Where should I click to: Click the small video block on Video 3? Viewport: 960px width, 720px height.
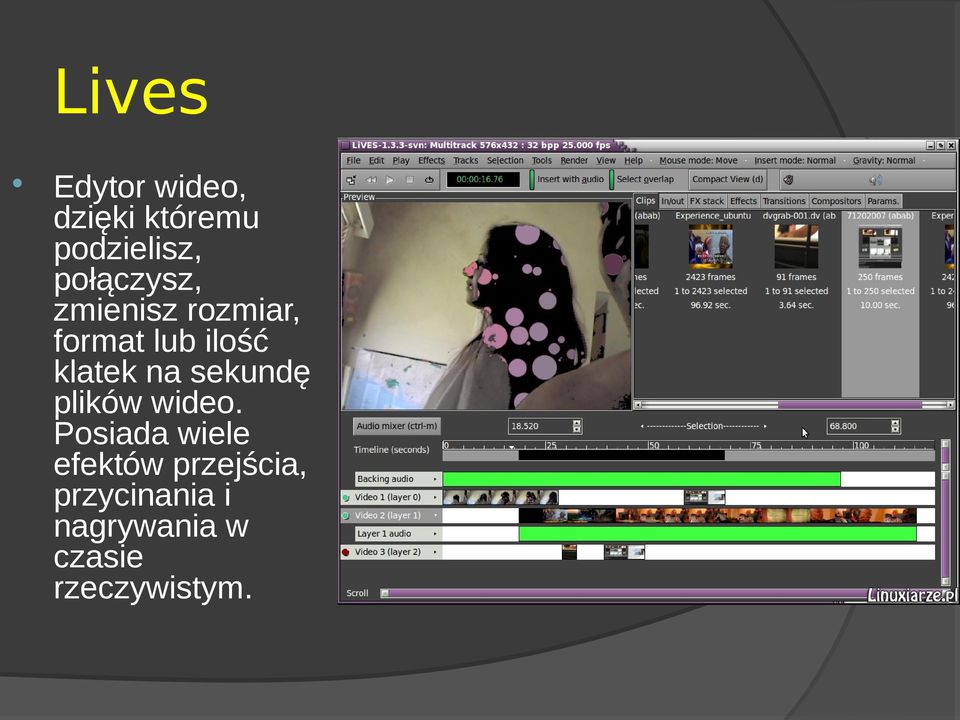569,552
